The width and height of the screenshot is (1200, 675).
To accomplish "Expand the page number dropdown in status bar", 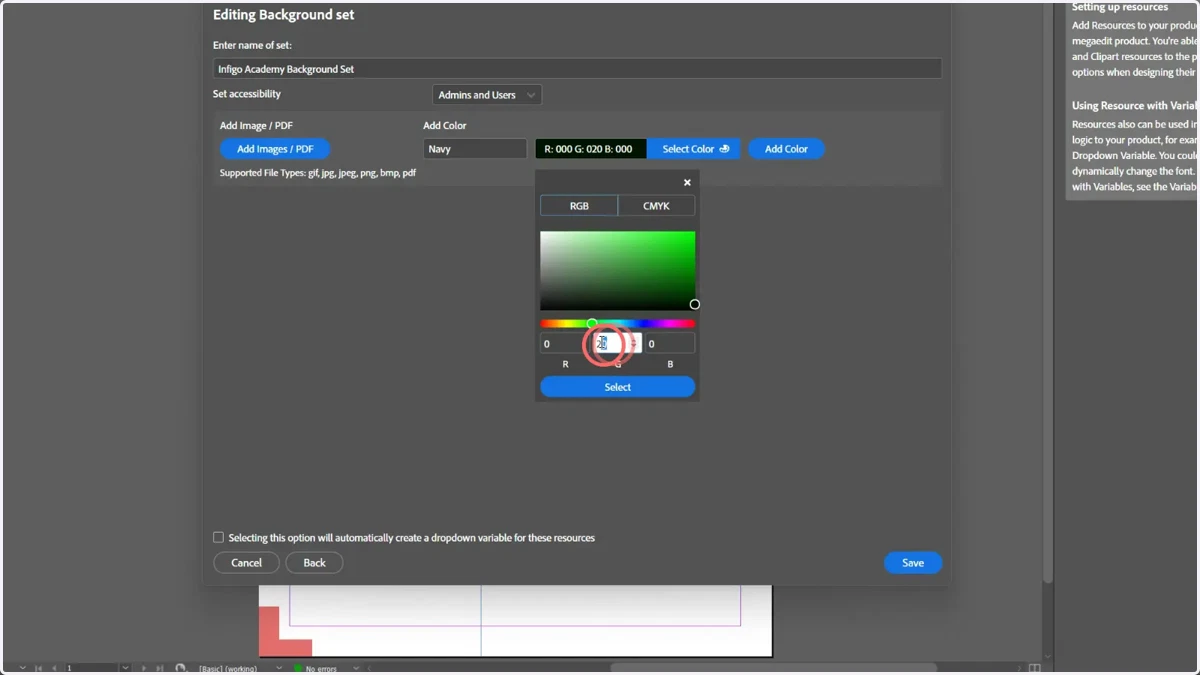I will pos(125,668).
